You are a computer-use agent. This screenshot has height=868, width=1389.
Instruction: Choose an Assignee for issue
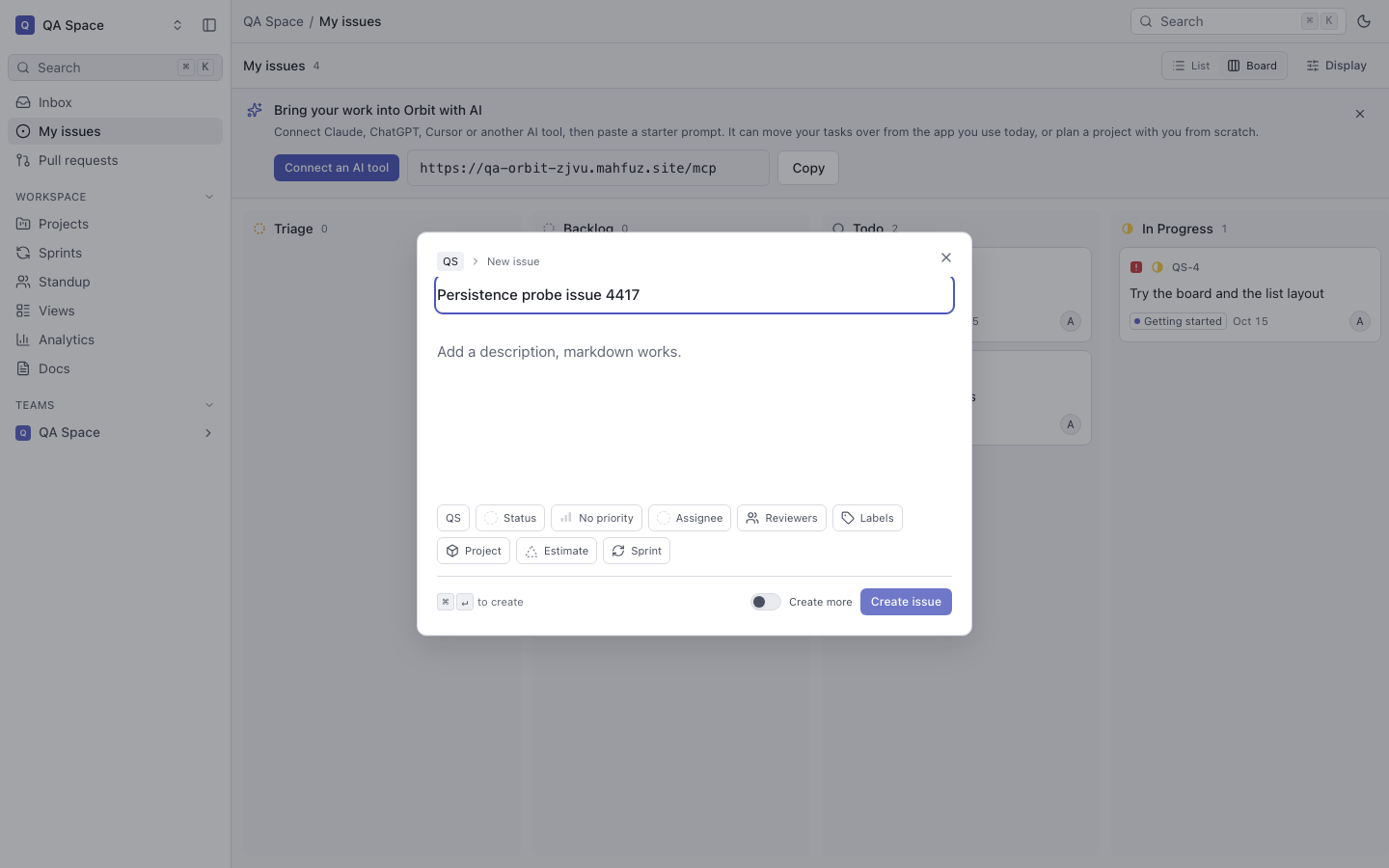(690, 518)
